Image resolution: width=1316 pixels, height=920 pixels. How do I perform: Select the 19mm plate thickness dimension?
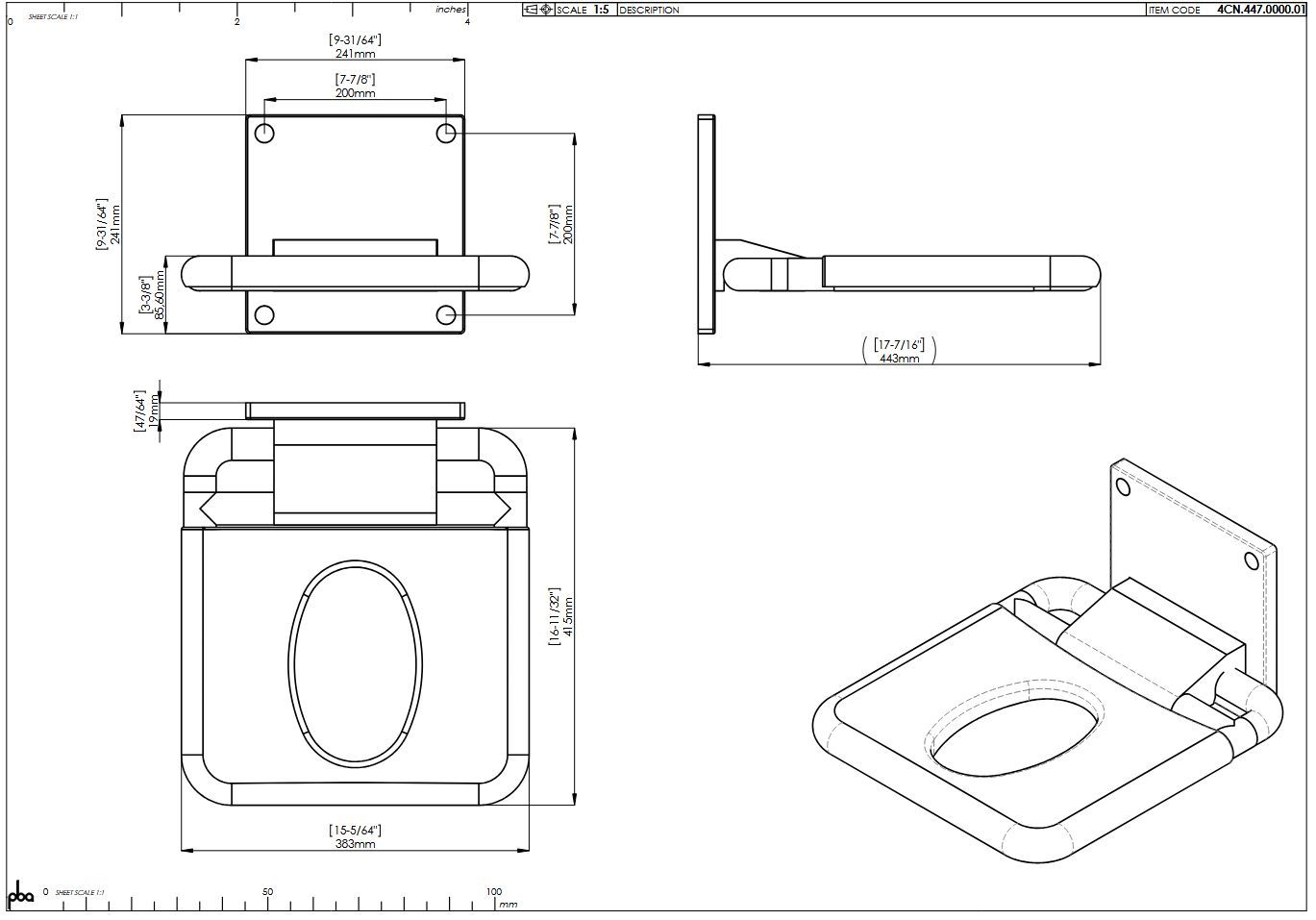pyautogui.click(x=154, y=410)
